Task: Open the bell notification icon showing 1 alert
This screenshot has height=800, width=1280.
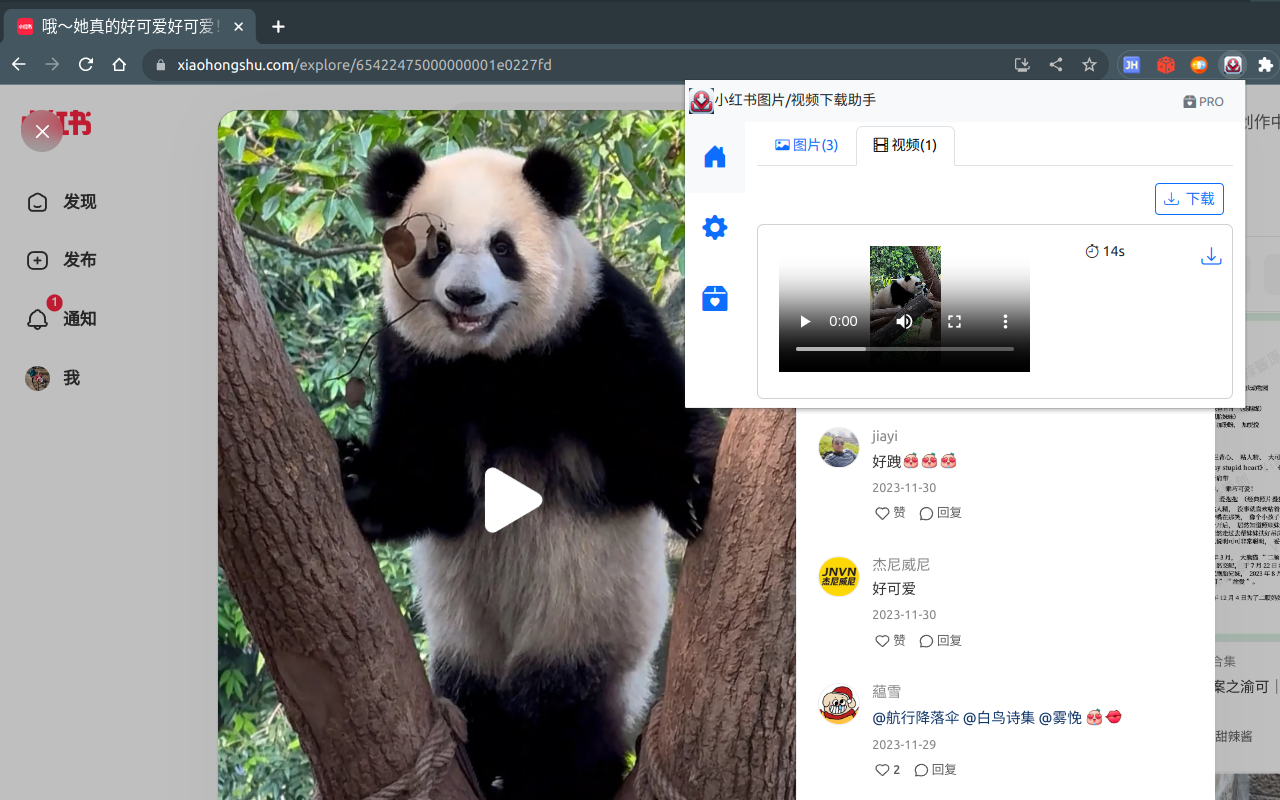Action: pyautogui.click(x=37, y=318)
